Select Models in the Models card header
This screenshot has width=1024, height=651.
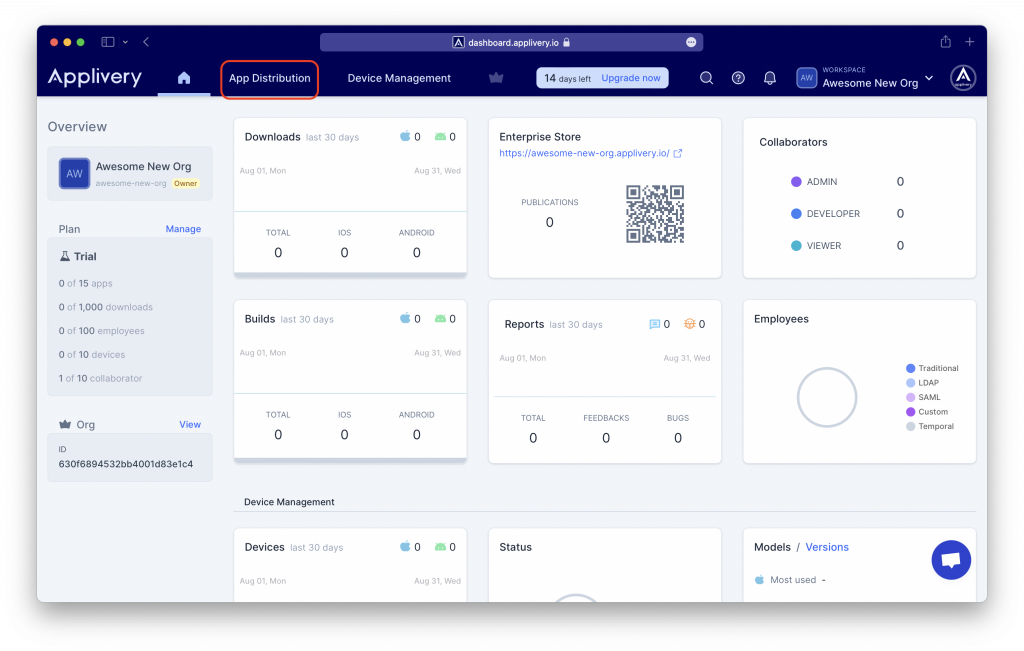tap(772, 547)
